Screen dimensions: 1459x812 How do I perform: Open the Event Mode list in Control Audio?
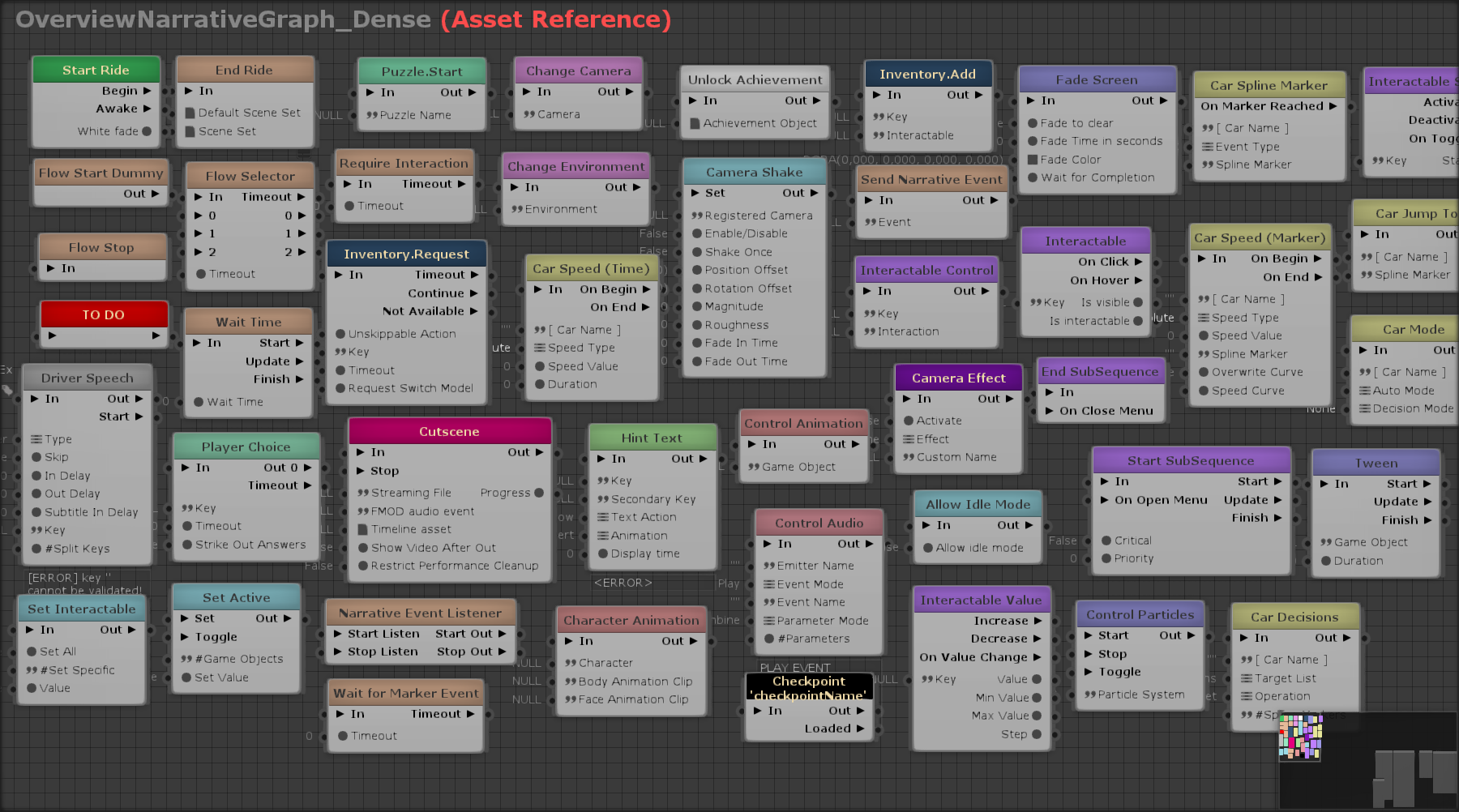(768, 584)
